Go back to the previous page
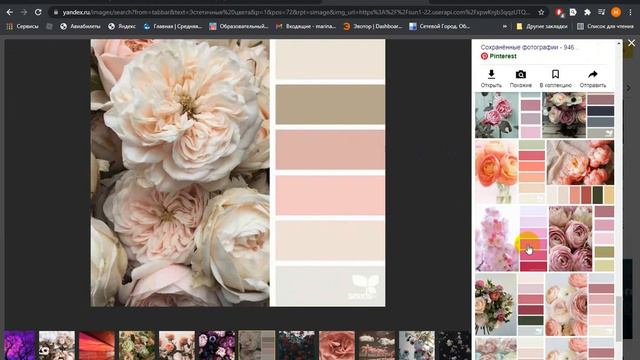Screen dimensions: 640x360 click(x=9, y=12)
